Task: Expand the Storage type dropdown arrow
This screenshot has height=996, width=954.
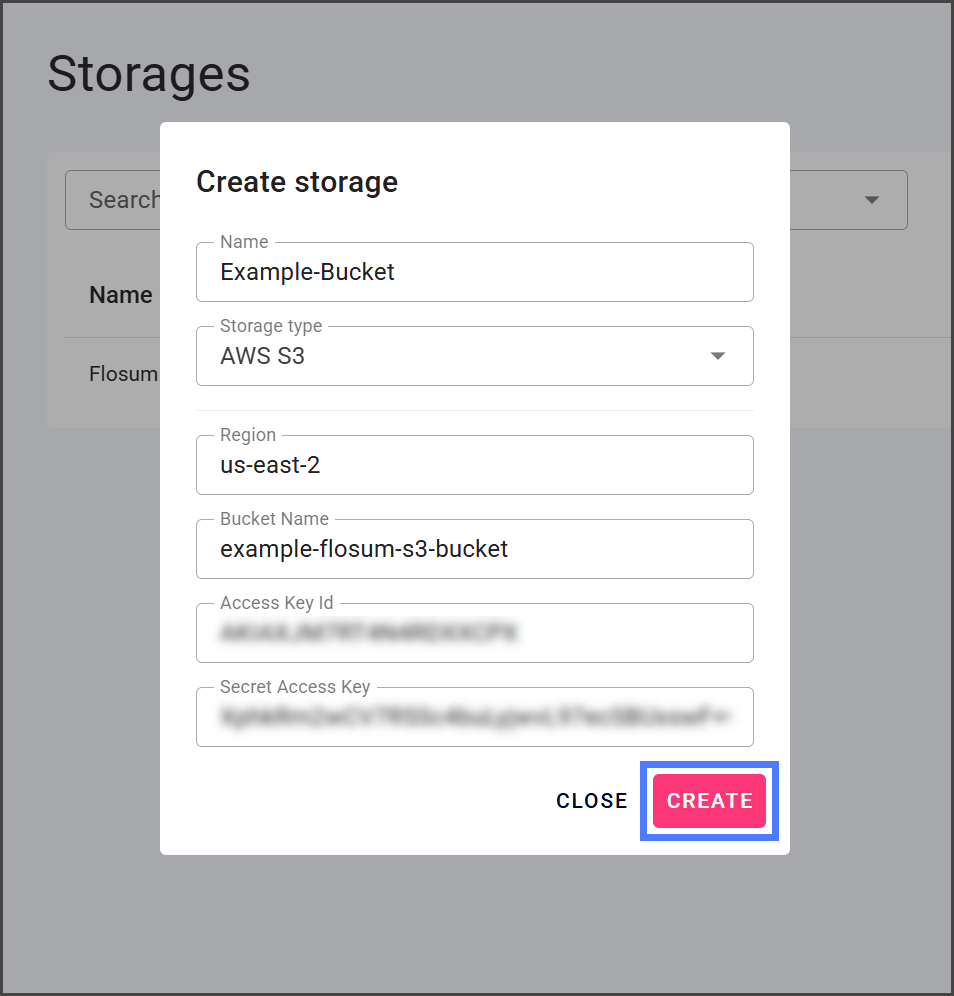Action: pyautogui.click(x=717, y=356)
